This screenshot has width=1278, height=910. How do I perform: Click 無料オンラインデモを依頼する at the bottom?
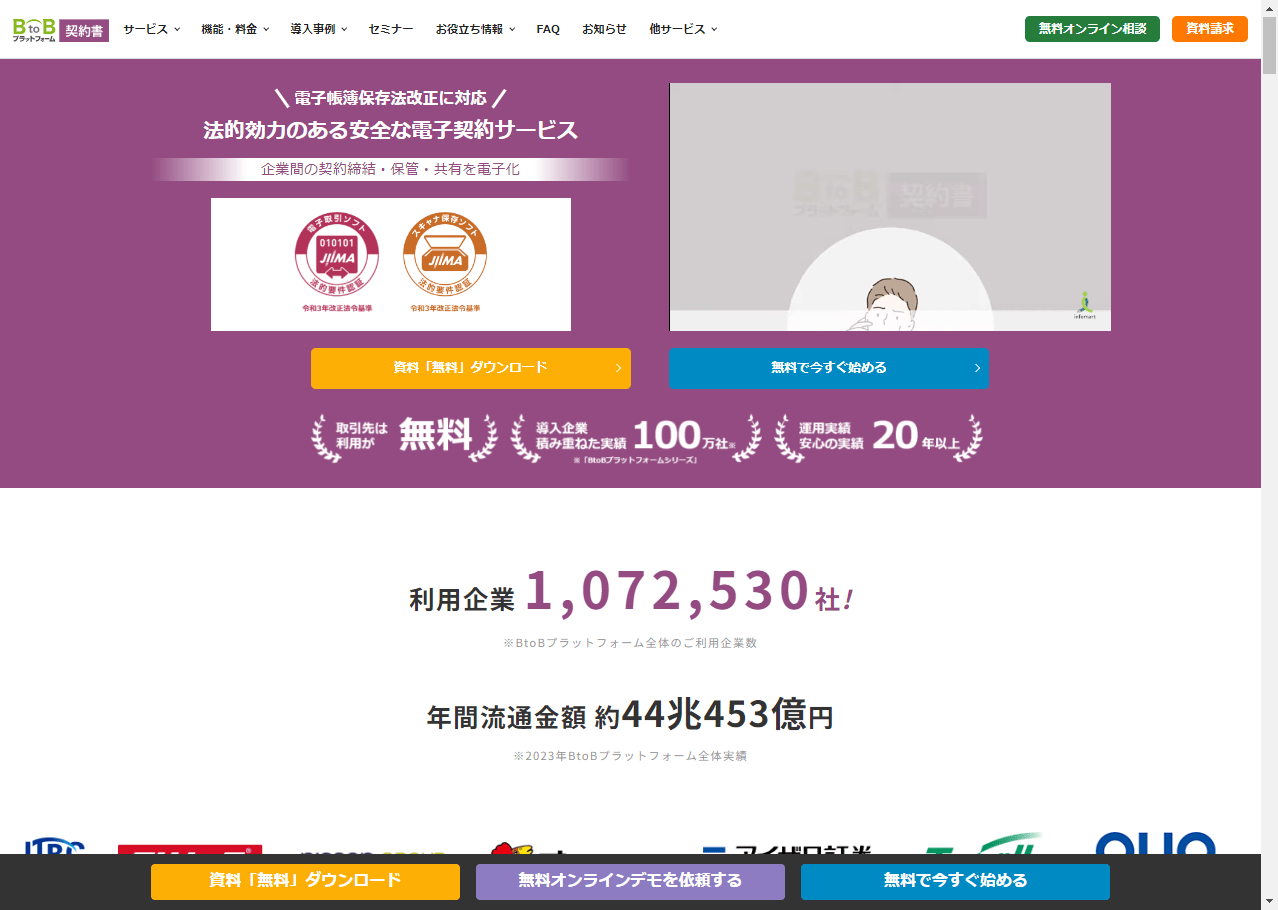(x=630, y=881)
